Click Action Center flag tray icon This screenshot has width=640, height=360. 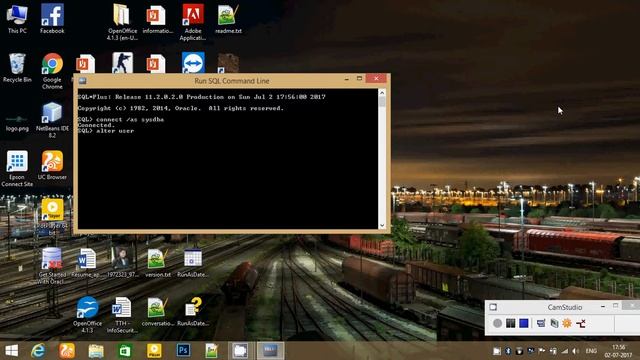tap(542, 351)
